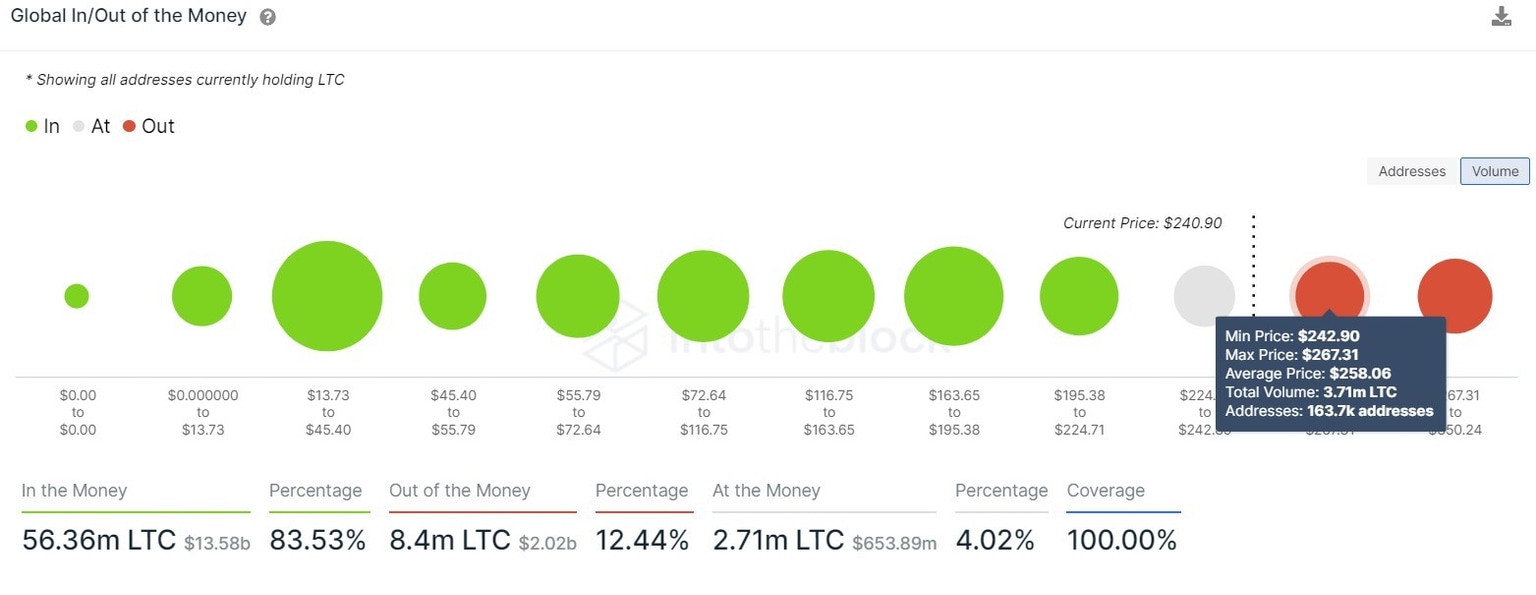
Task: Click the In the Money column header
Action: [74, 490]
